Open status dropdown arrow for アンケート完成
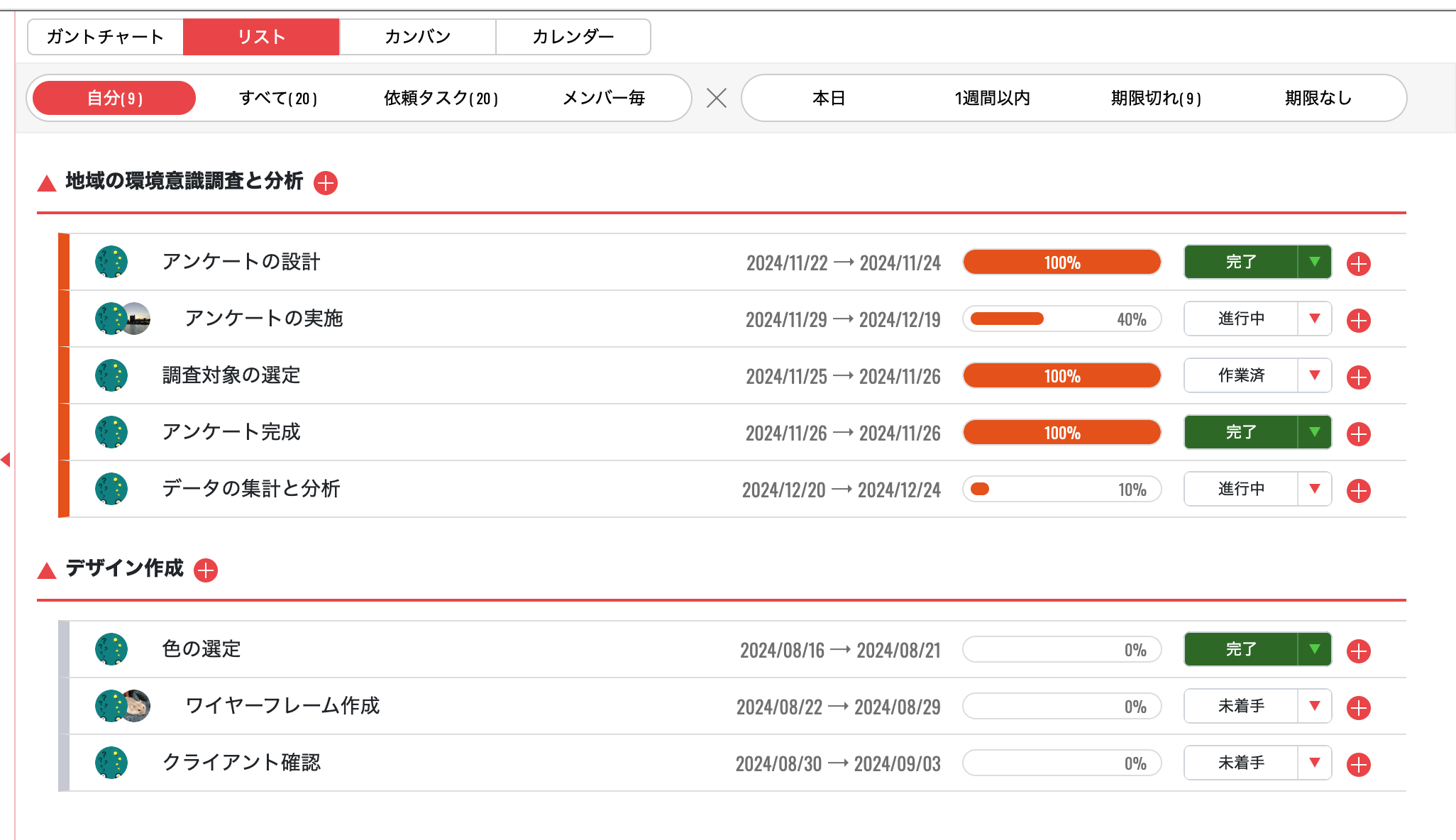The height and width of the screenshot is (840, 1456). click(1315, 432)
